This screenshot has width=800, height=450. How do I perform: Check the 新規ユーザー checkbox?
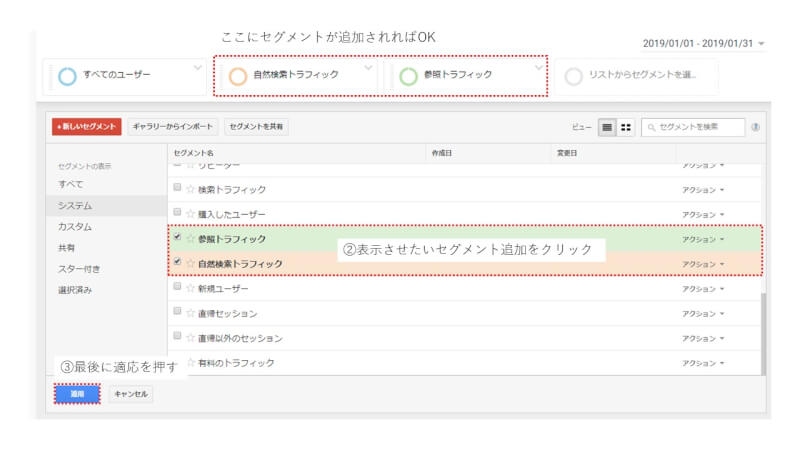click(x=177, y=286)
